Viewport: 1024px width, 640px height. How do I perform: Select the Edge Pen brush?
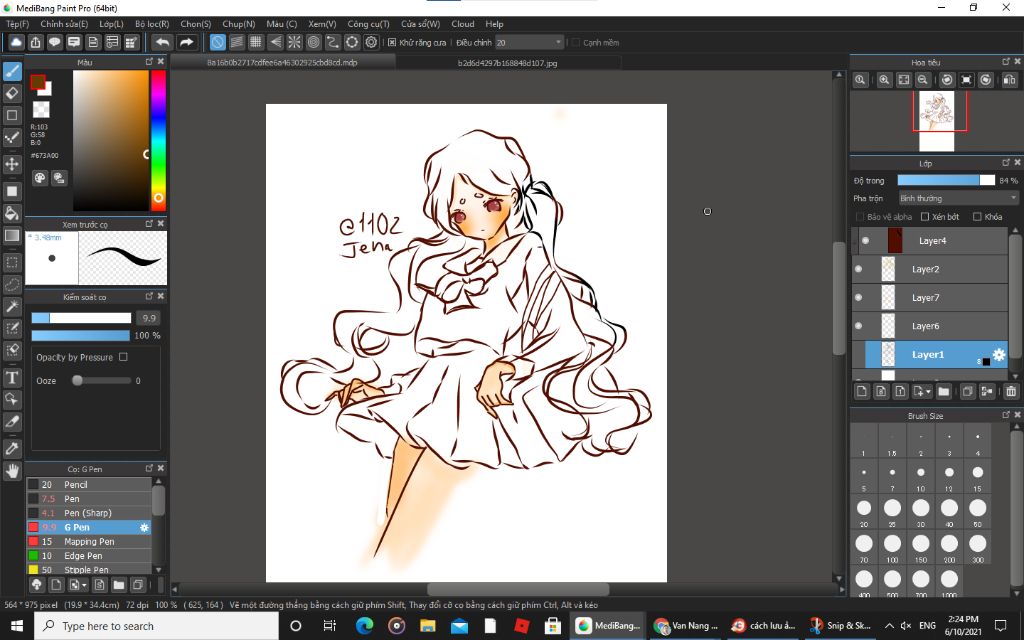point(89,556)
